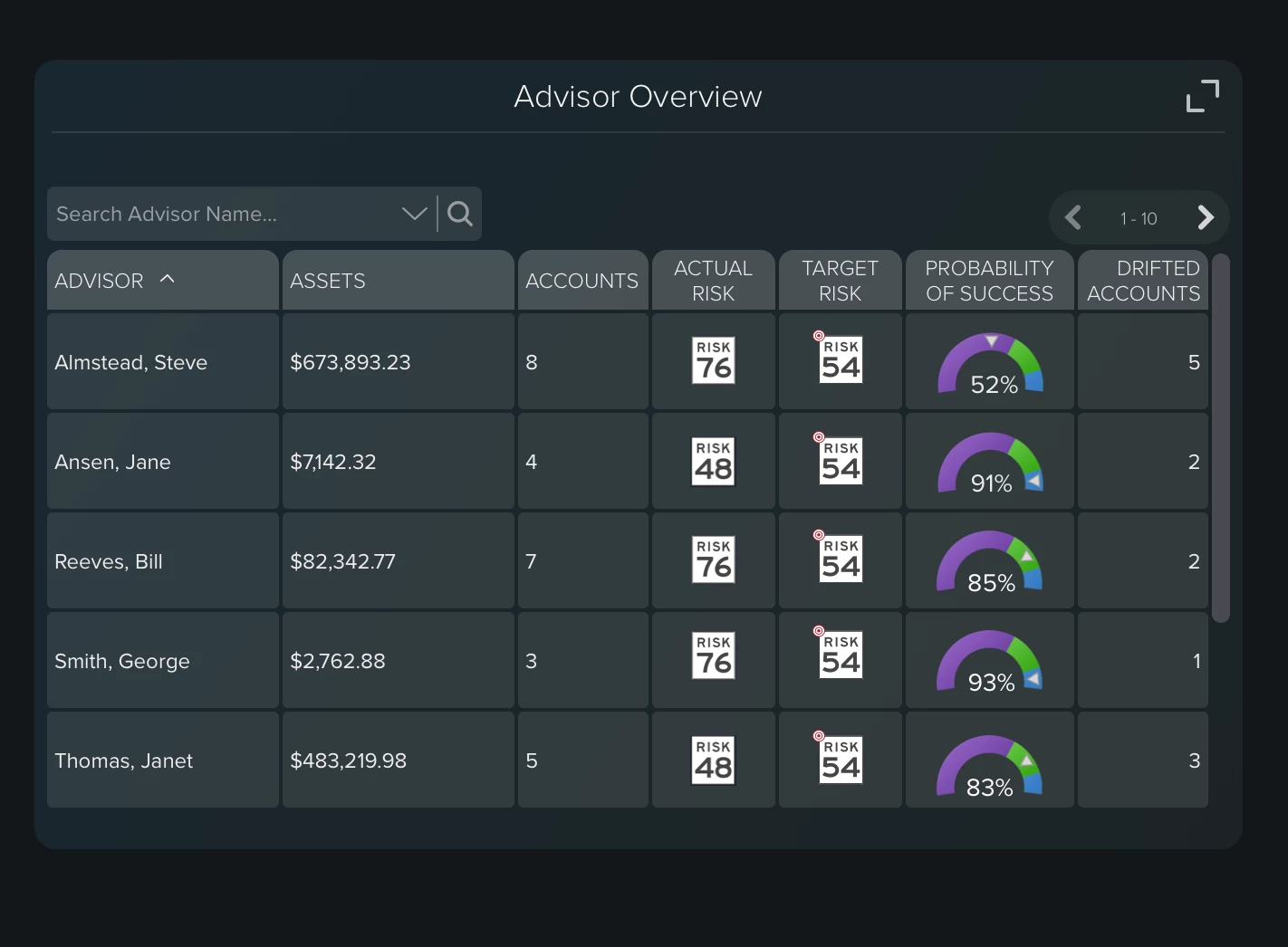Click the assets value $2,762.88
Screen dimensions: 1288x947
coord(338,661)
